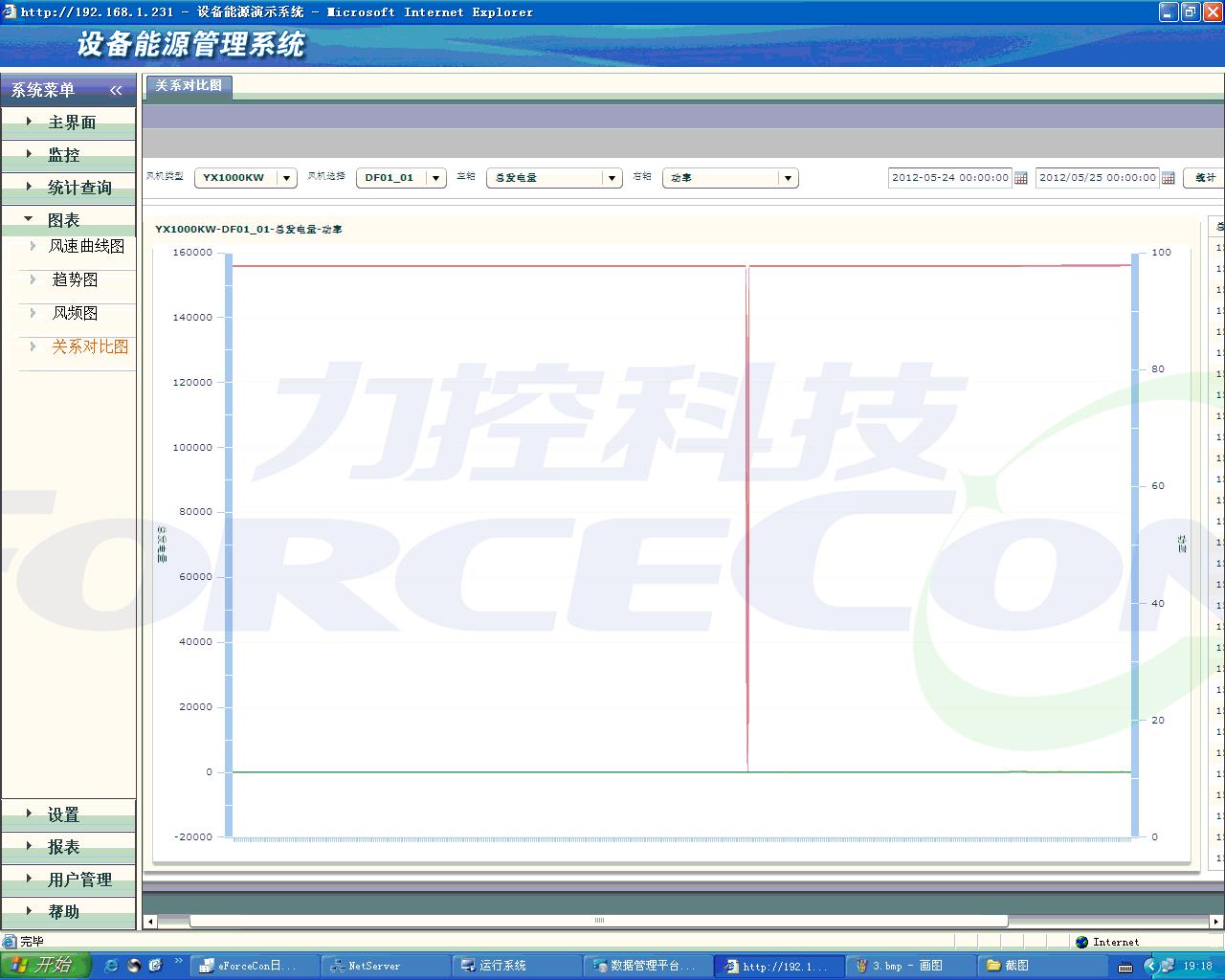Image resolution: width=1225 pixels, height=980 pixels.
Task: Click the 100 right axis label
Action: pos(1161,253)
